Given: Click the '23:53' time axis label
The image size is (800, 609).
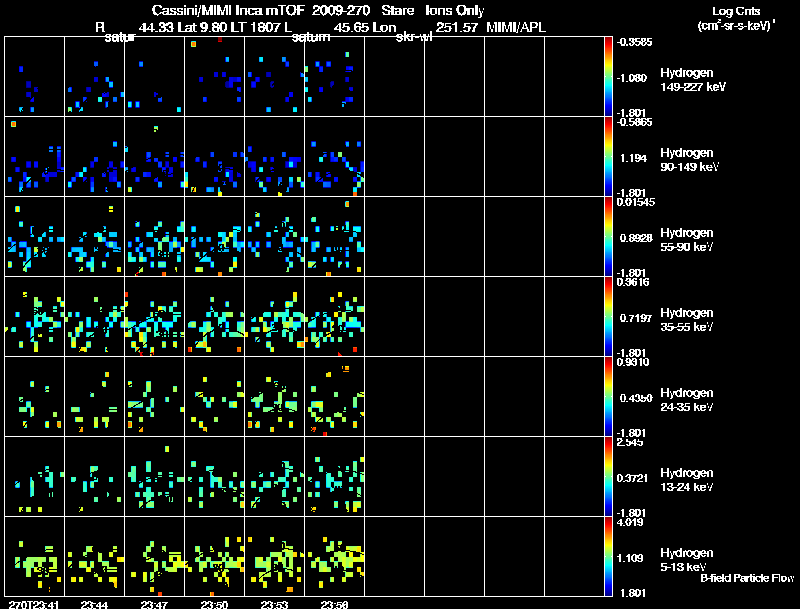Looking at the screenshot, I should [x=274, y=605].
